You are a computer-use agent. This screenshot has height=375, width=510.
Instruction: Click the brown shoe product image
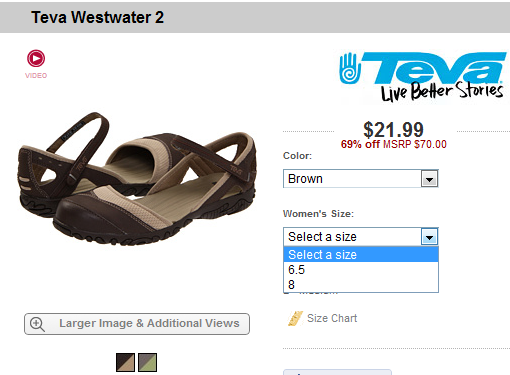point(137,179)
